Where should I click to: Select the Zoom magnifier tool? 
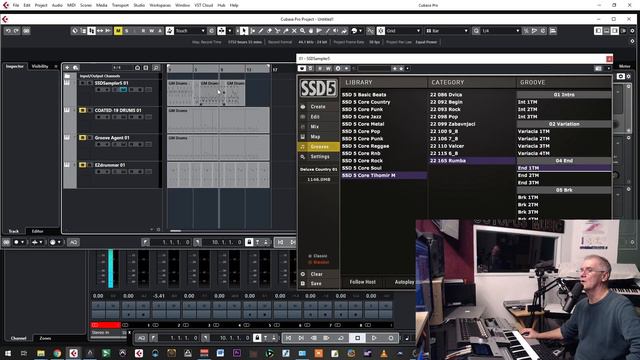tap(302, 31)
